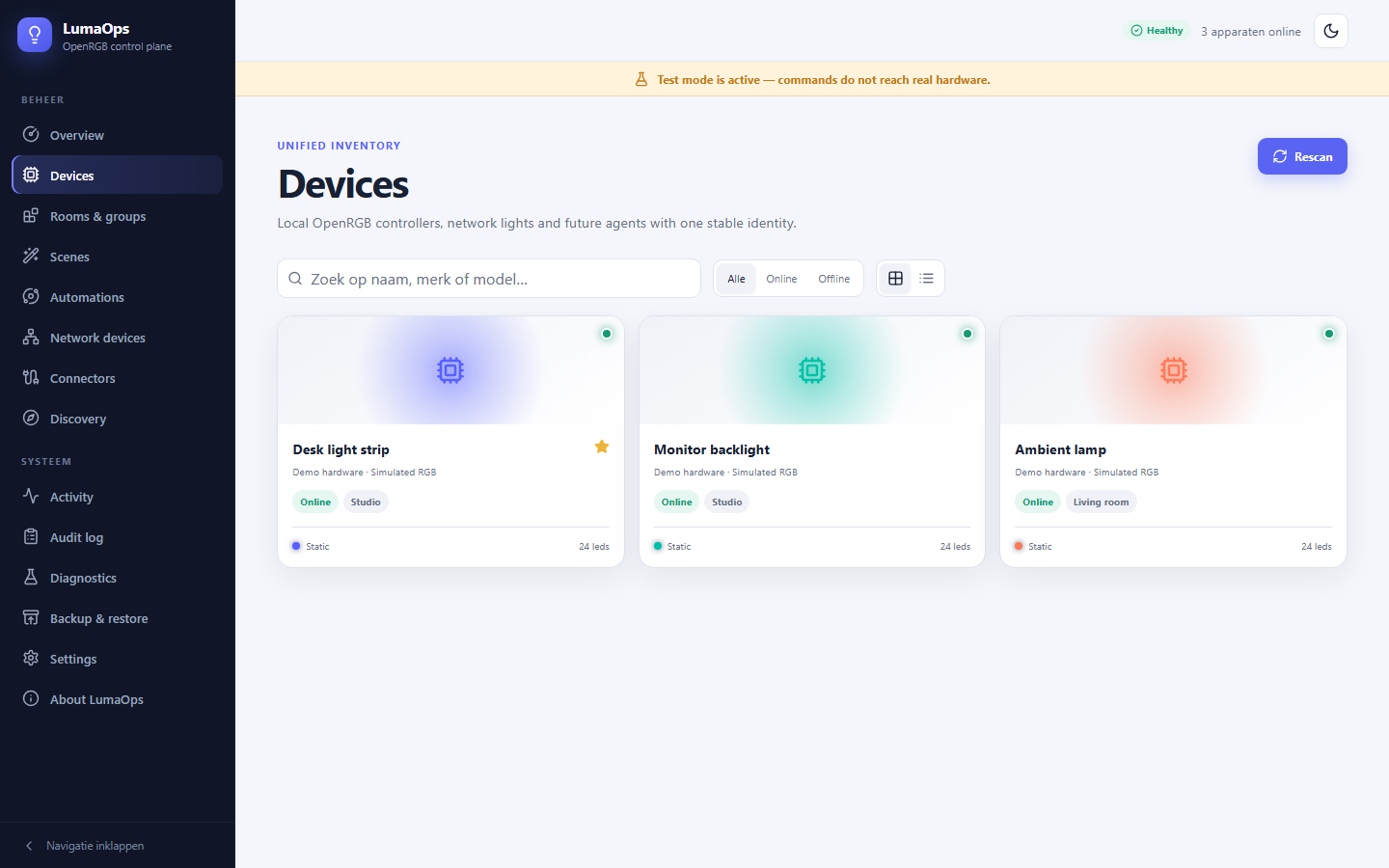Open the Scenes section

pos(117,257)
